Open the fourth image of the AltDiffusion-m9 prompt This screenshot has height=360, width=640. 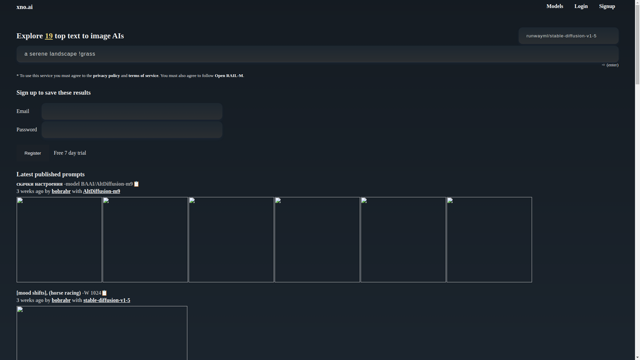pyautogui.click(x=317, y=240)
